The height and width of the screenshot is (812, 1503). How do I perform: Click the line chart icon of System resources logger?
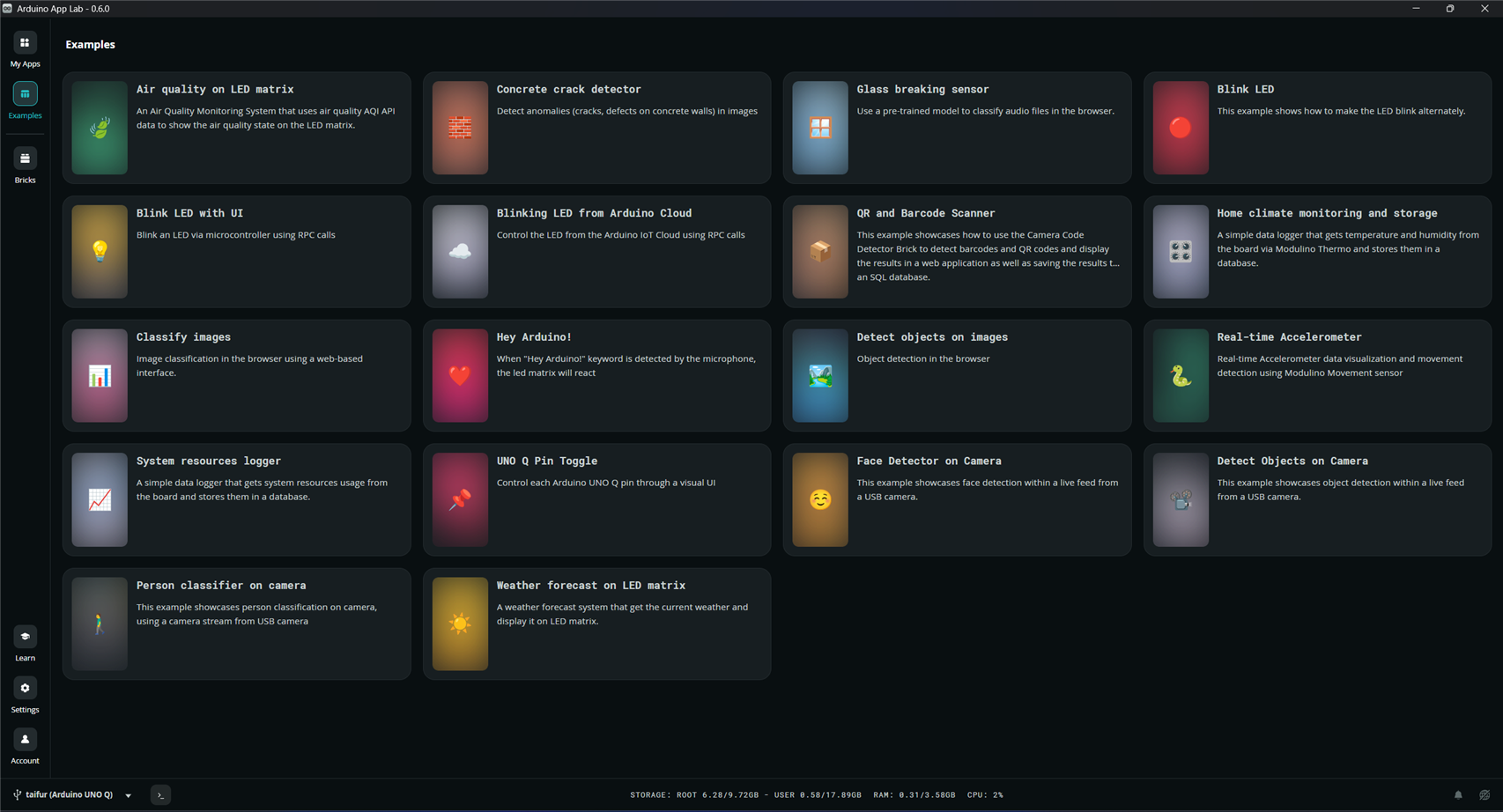pyautogui.click(x=100, y=500)
